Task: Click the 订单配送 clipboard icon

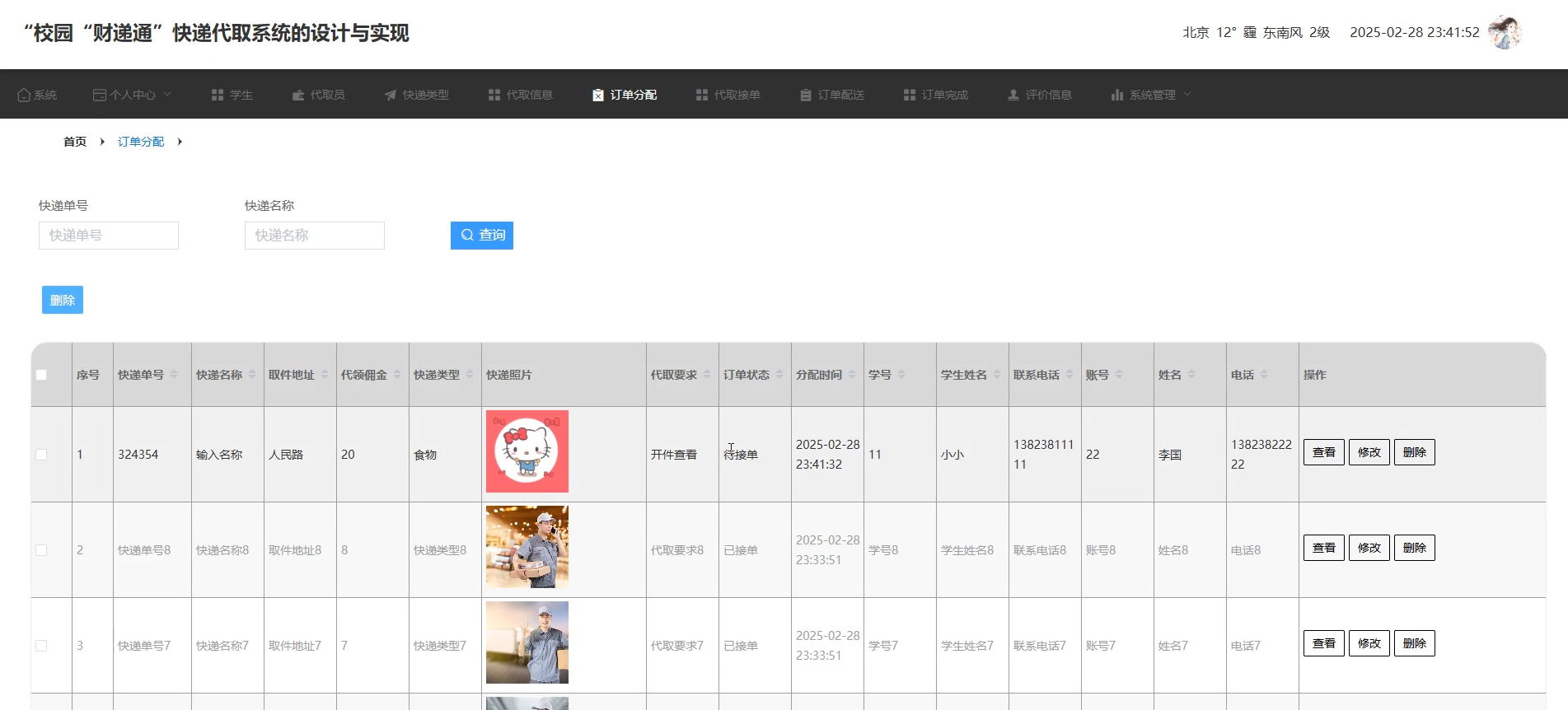Action: (x=806, y=95)
